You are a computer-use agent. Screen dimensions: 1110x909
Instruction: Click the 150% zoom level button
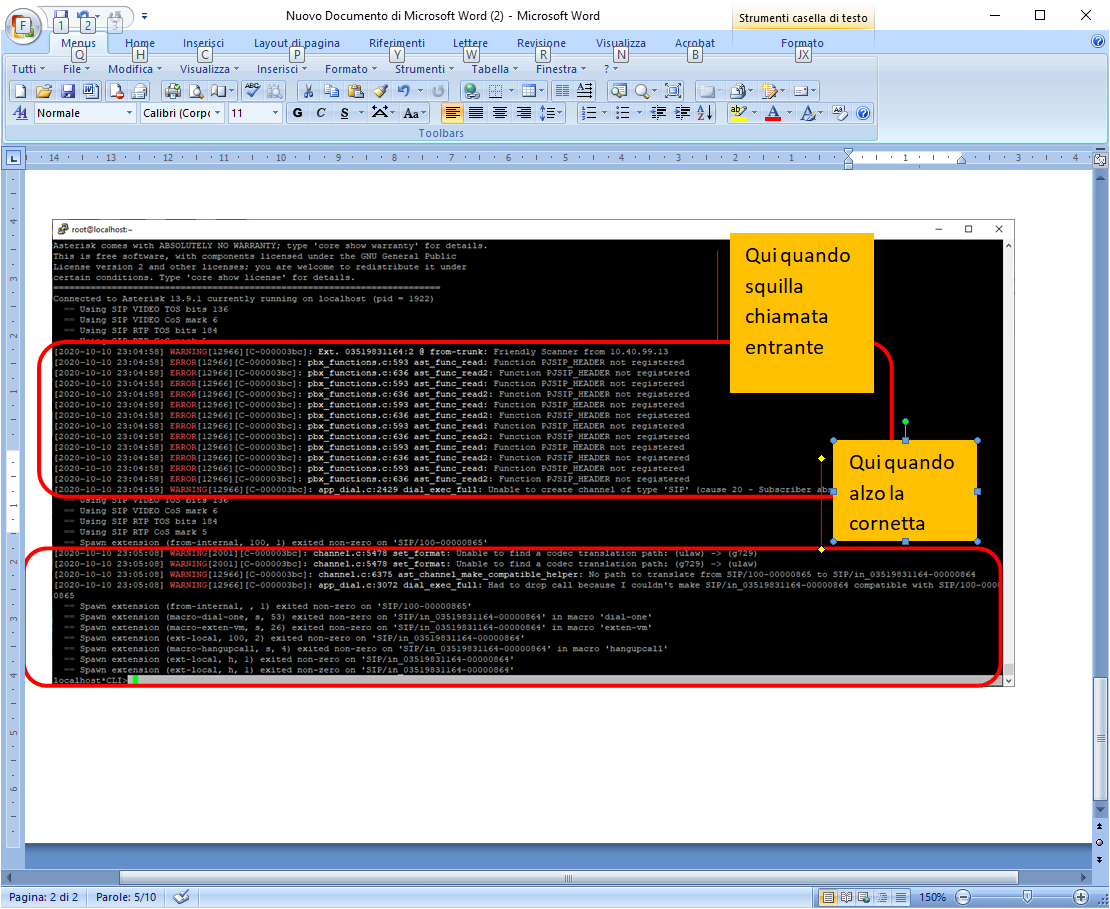[x=932, y=897]
